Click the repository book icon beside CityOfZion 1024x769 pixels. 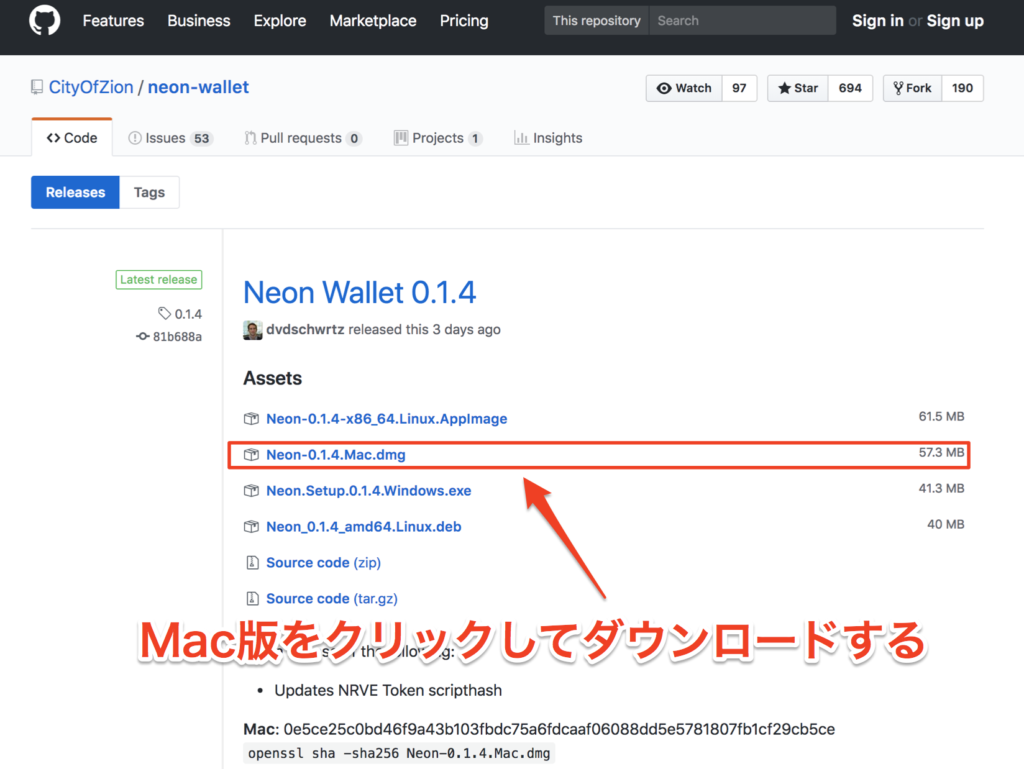[37, 87]
